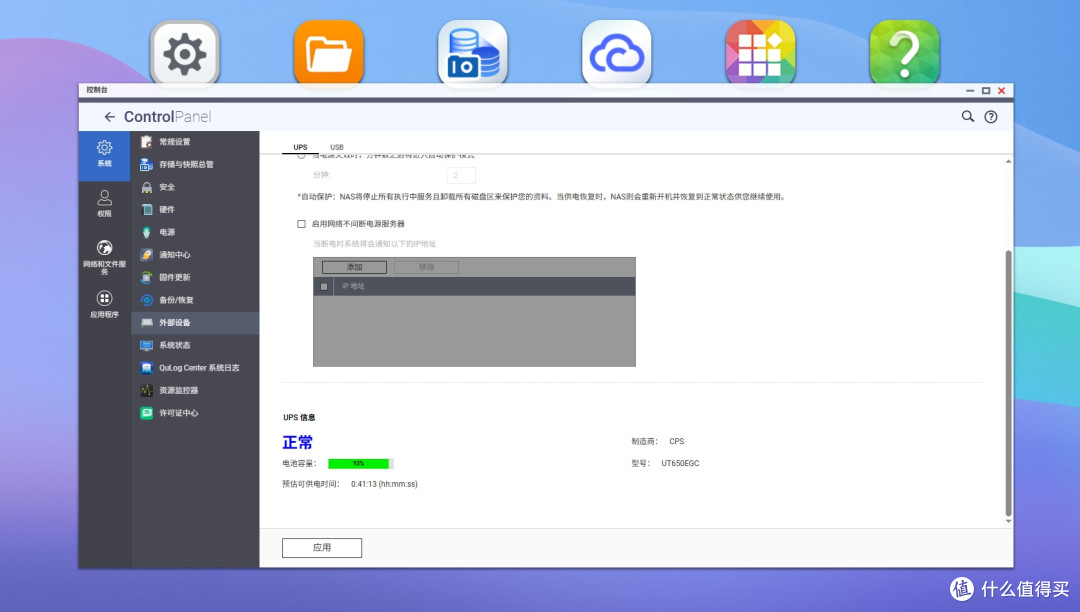Open the gear Control Panel desktop icon
The image size is (1080, 612).
click(x=185, y=54)
